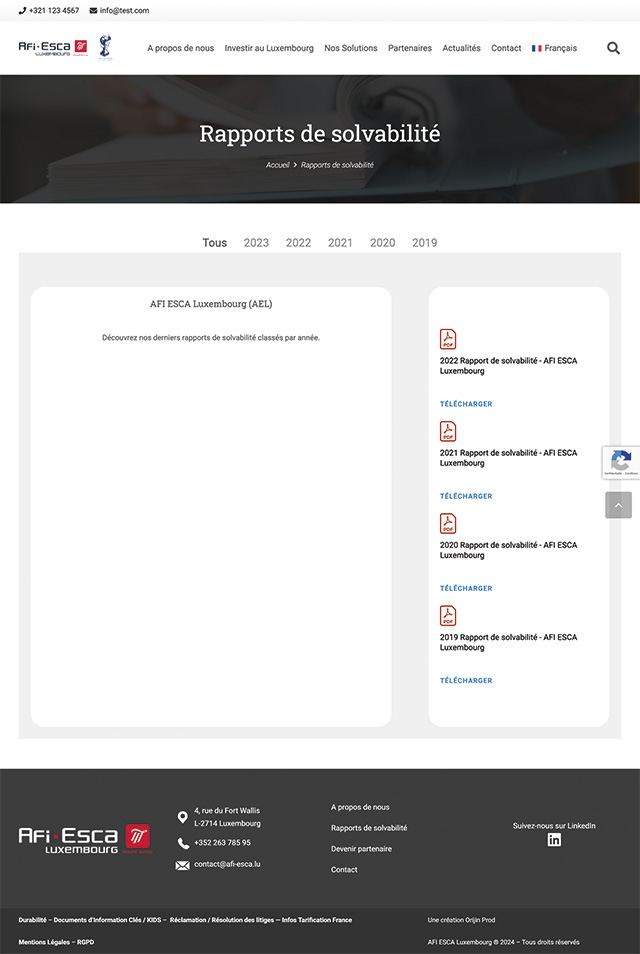640x954 pixels.
Task: Open the Partenaires menu
Action: coord(410,48)
